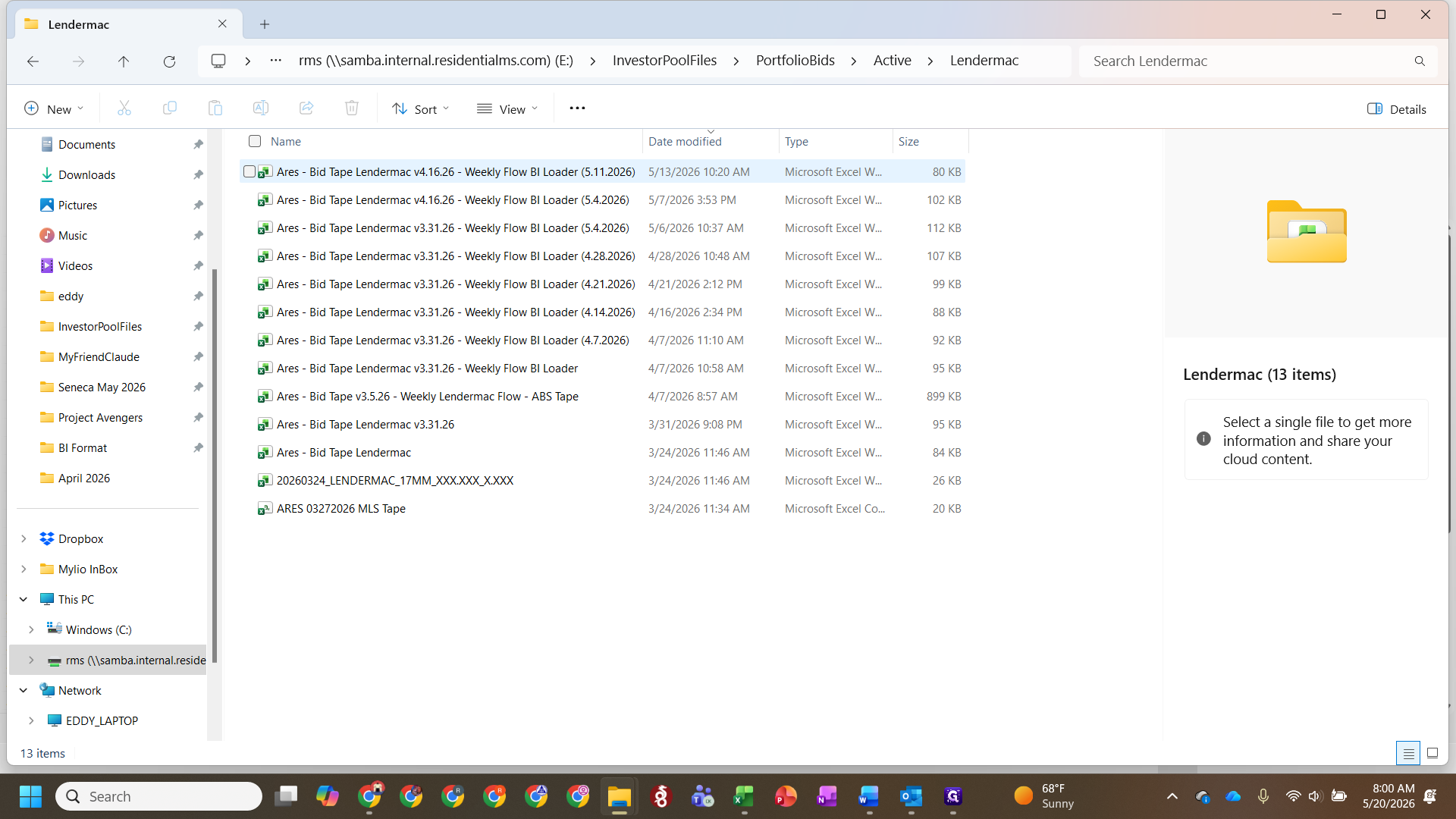Image resolution: width=1456 pixels, height=819 pixels.
Task: Sort by Date modified column header
Action: point(685,141)
